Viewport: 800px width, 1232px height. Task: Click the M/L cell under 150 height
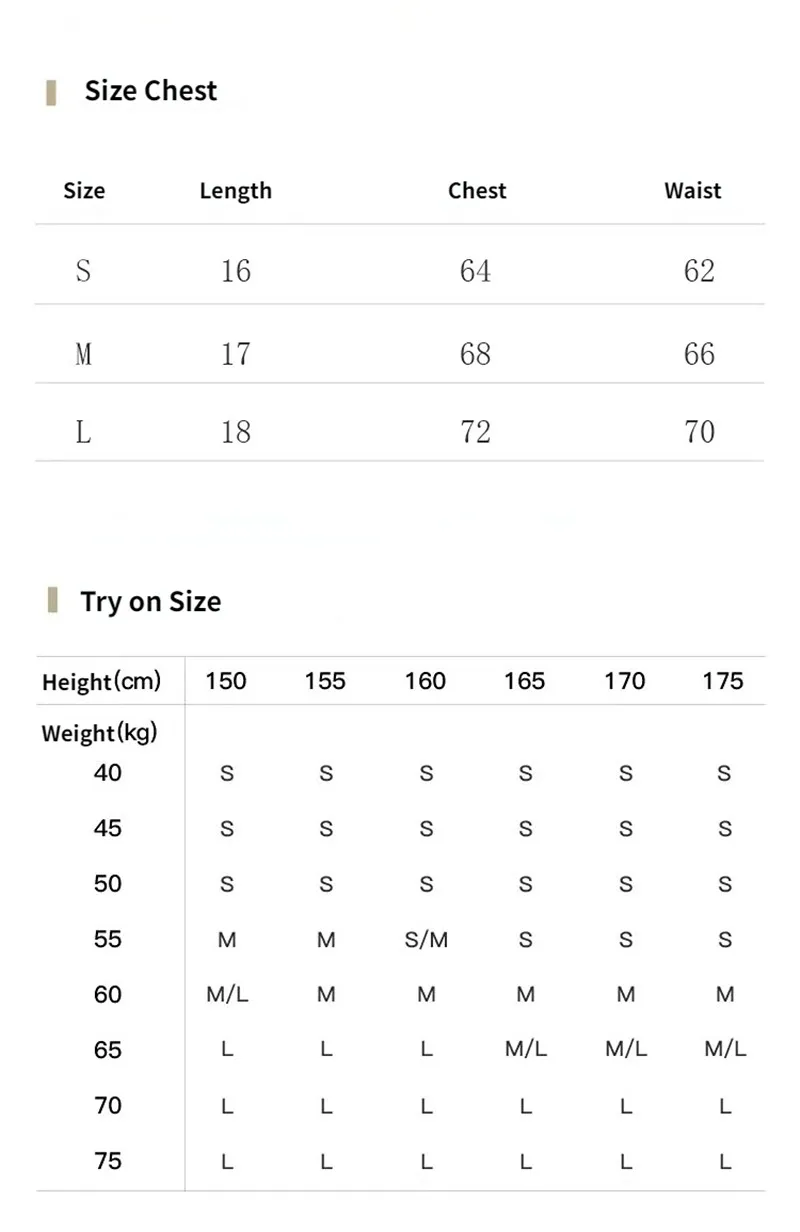pyautogui.click(x=227, y=995)
